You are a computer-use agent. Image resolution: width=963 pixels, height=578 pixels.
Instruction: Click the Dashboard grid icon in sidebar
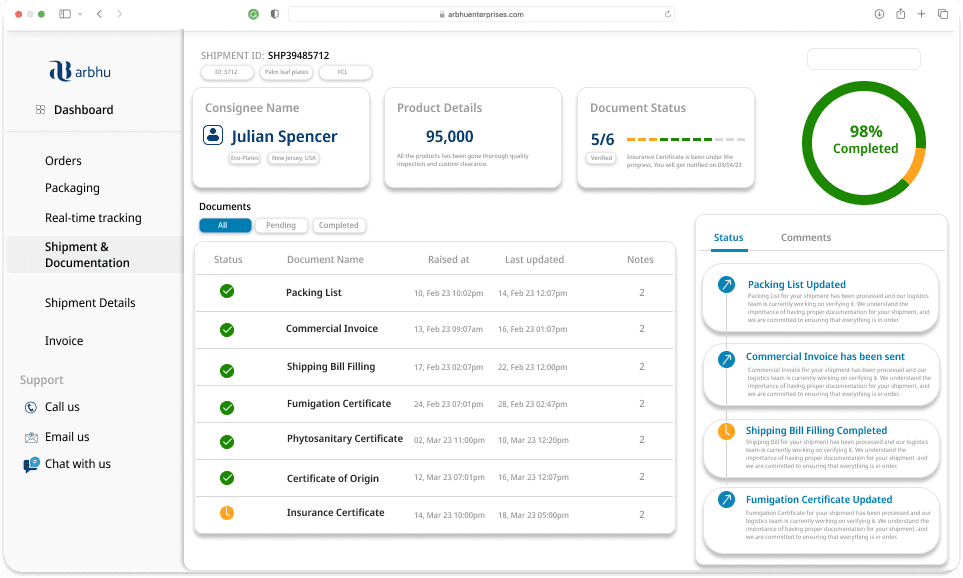point(40,110)
